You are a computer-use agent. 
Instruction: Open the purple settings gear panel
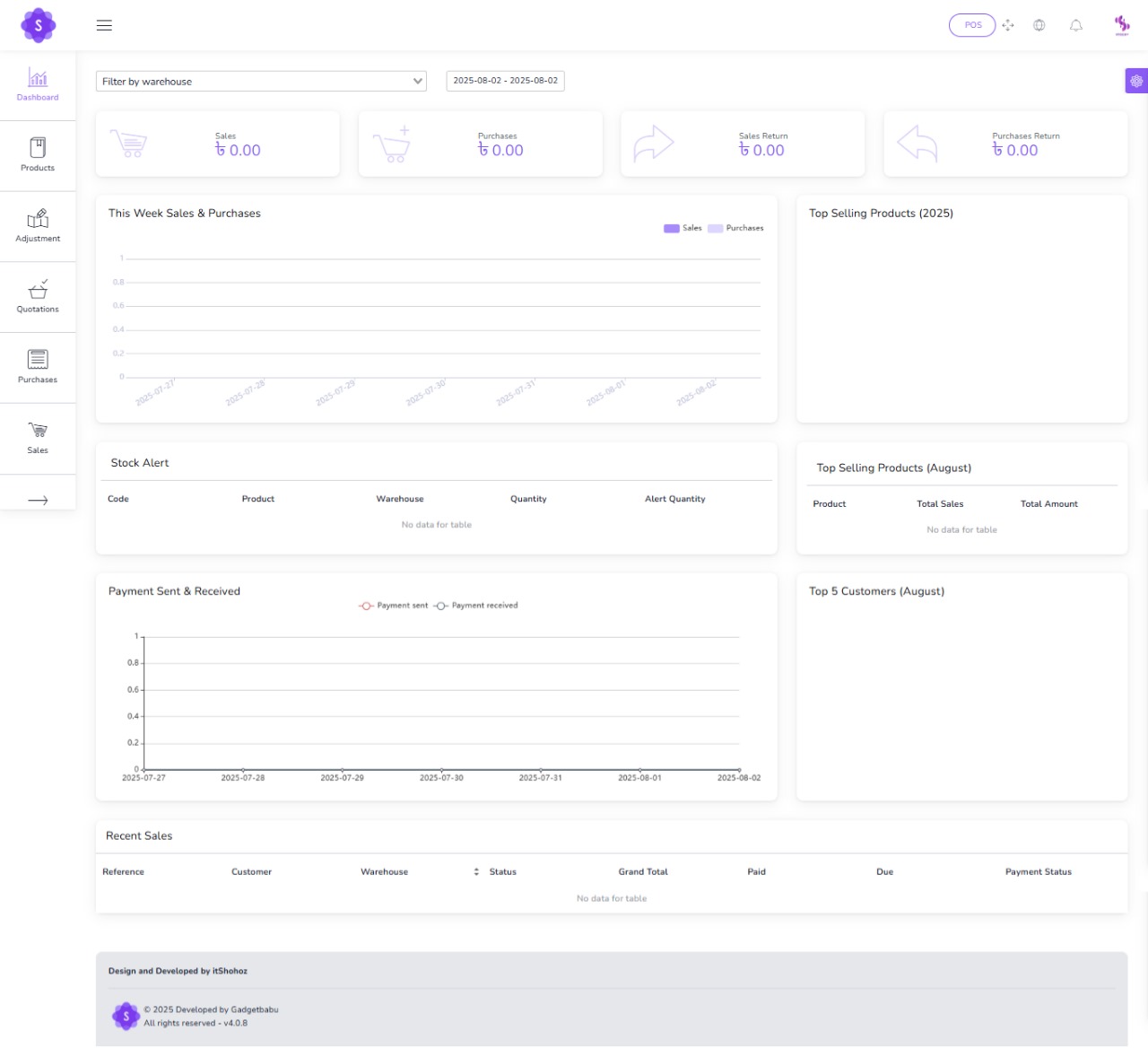(1136, 81)
